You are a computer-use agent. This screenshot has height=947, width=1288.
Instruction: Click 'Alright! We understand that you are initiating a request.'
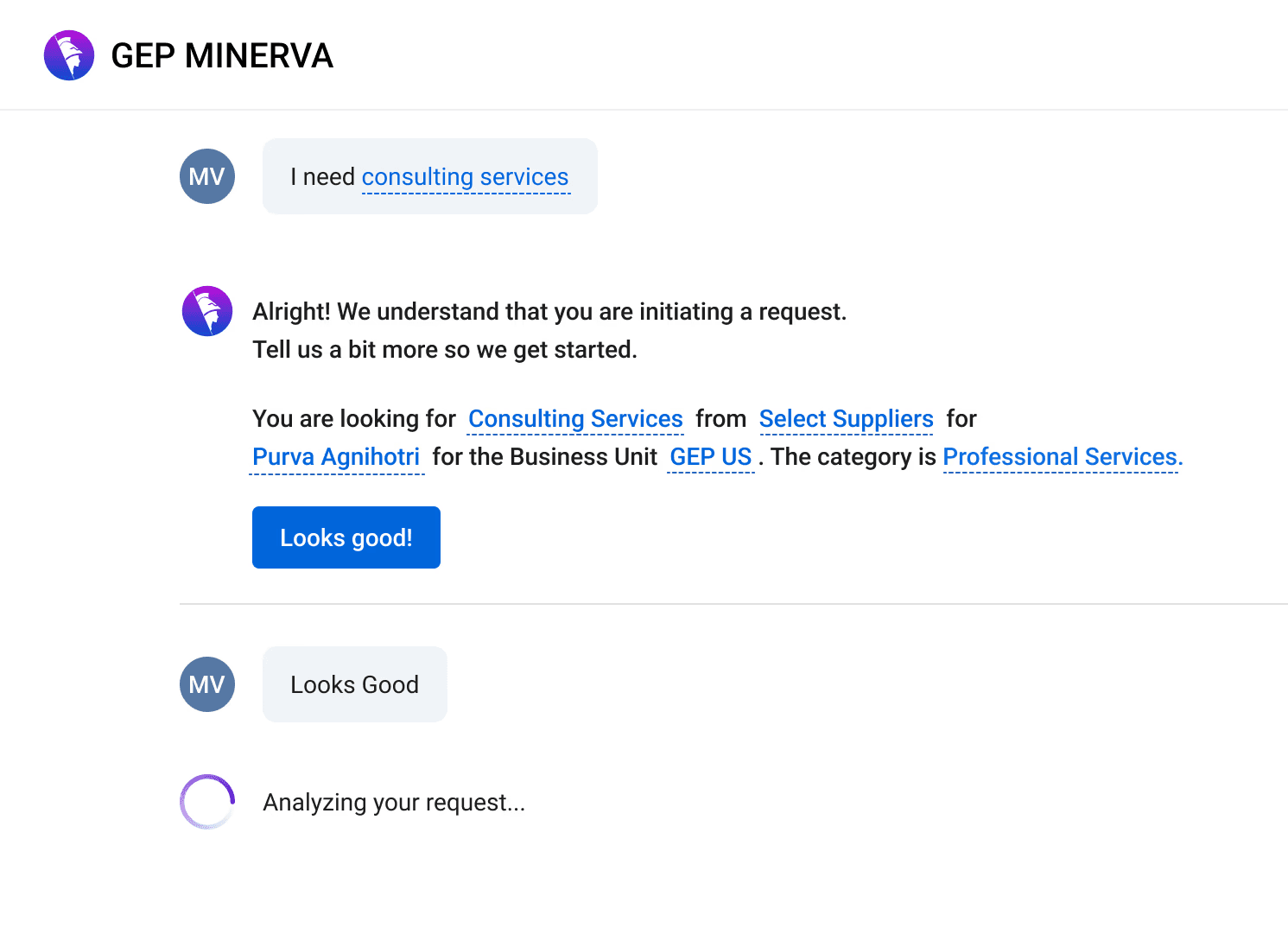[x=549, y=312]
